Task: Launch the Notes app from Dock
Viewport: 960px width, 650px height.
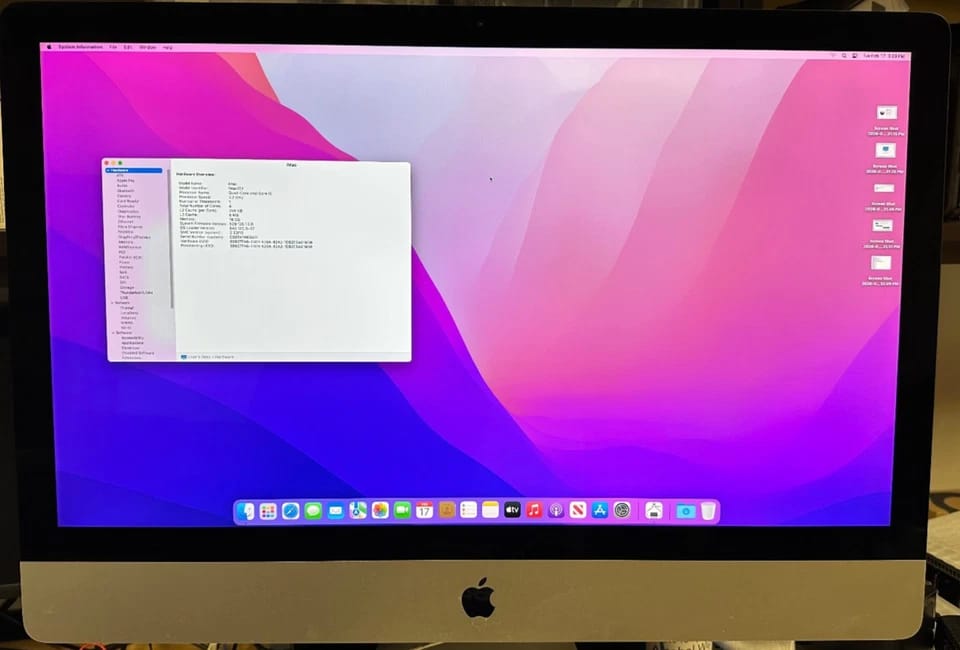Action: click(490, 509)
